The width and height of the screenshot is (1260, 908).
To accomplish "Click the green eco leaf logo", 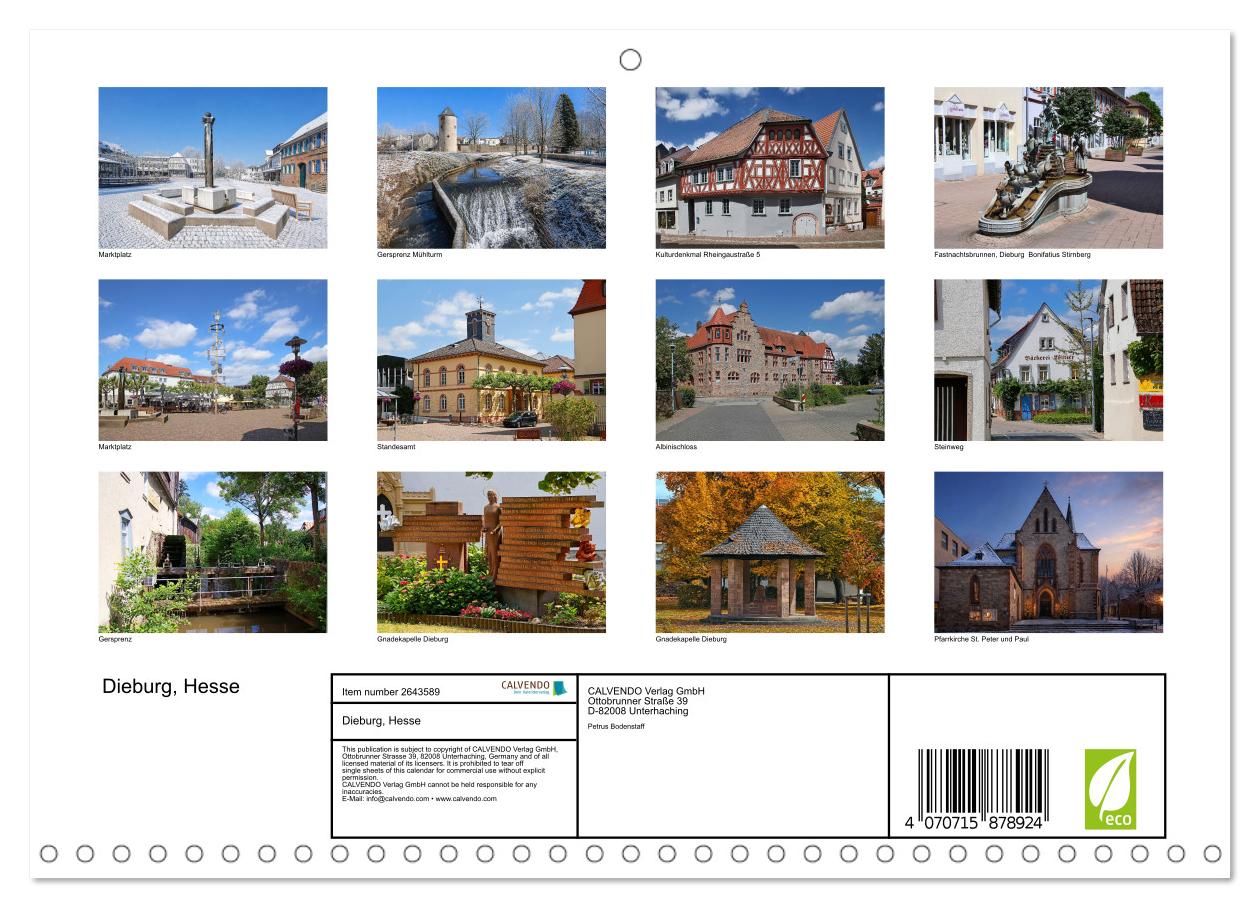I will point(1110,789).
